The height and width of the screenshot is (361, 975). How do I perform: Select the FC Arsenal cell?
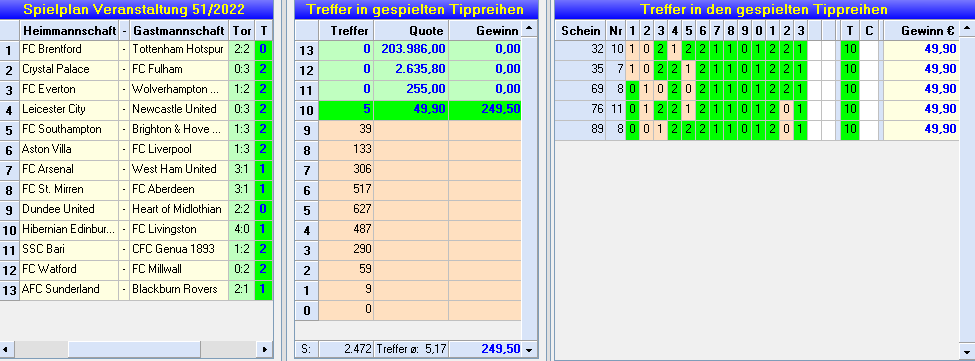[69, 169]
